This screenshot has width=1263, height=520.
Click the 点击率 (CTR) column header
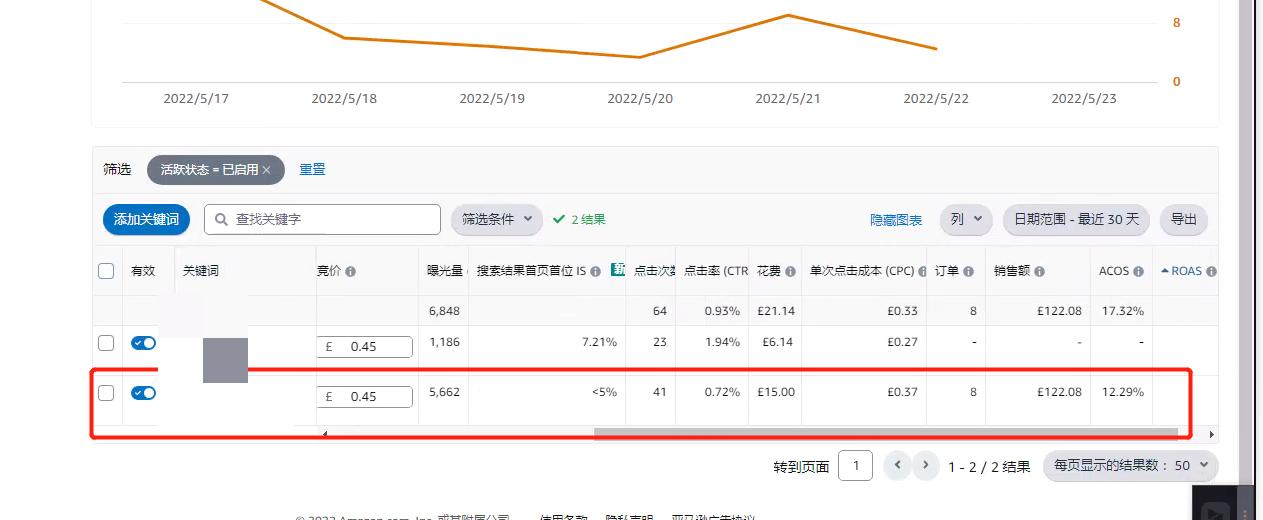pyautogui.click(x=716, y=271)
